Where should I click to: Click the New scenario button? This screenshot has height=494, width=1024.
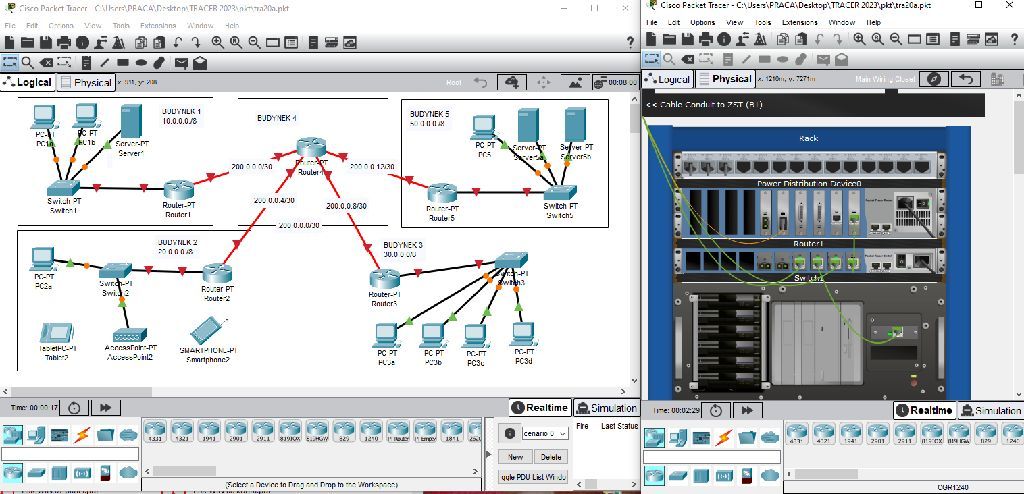pyautogui.click(x=516, y=456)
